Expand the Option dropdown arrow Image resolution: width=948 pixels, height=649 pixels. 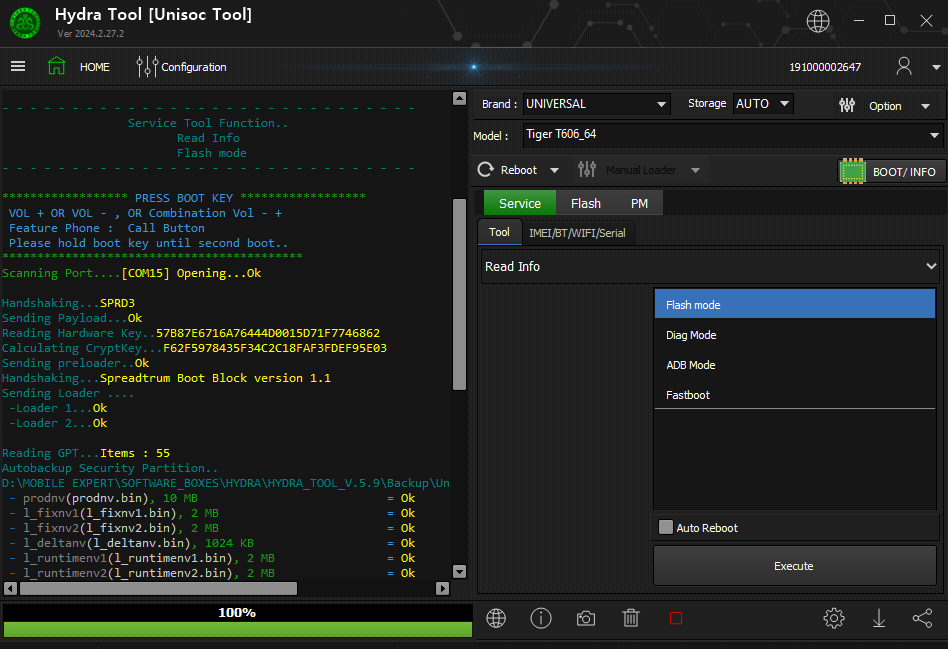coord(925,106)
